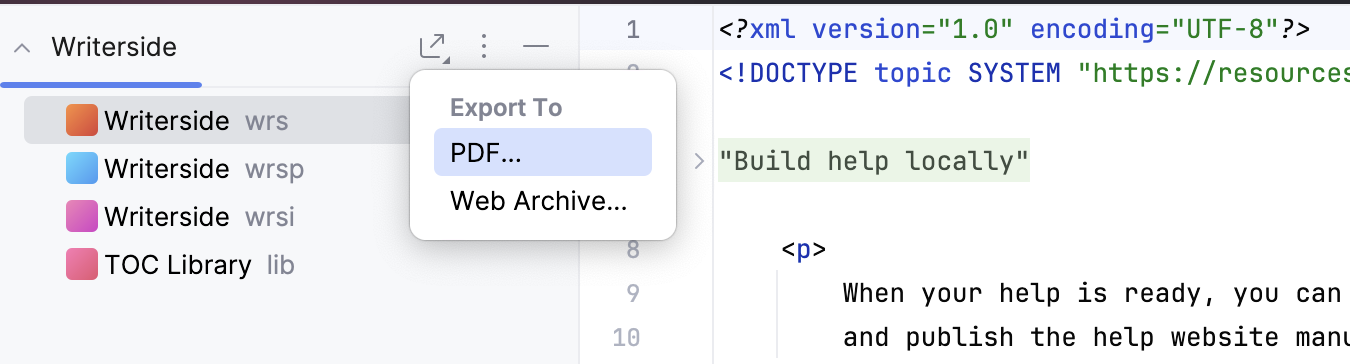Click the DOCTYPE topic SYSTEM line
This screenshot has height=364, width=1350.
1034,73
